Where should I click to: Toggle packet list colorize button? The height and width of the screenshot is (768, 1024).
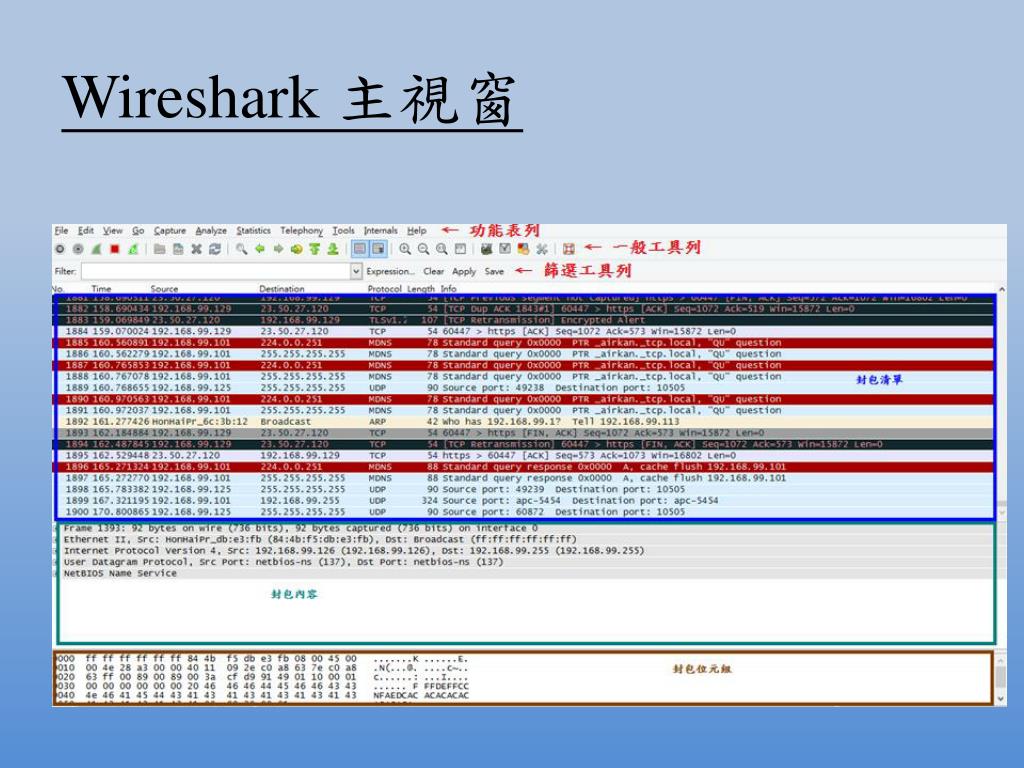360,249
